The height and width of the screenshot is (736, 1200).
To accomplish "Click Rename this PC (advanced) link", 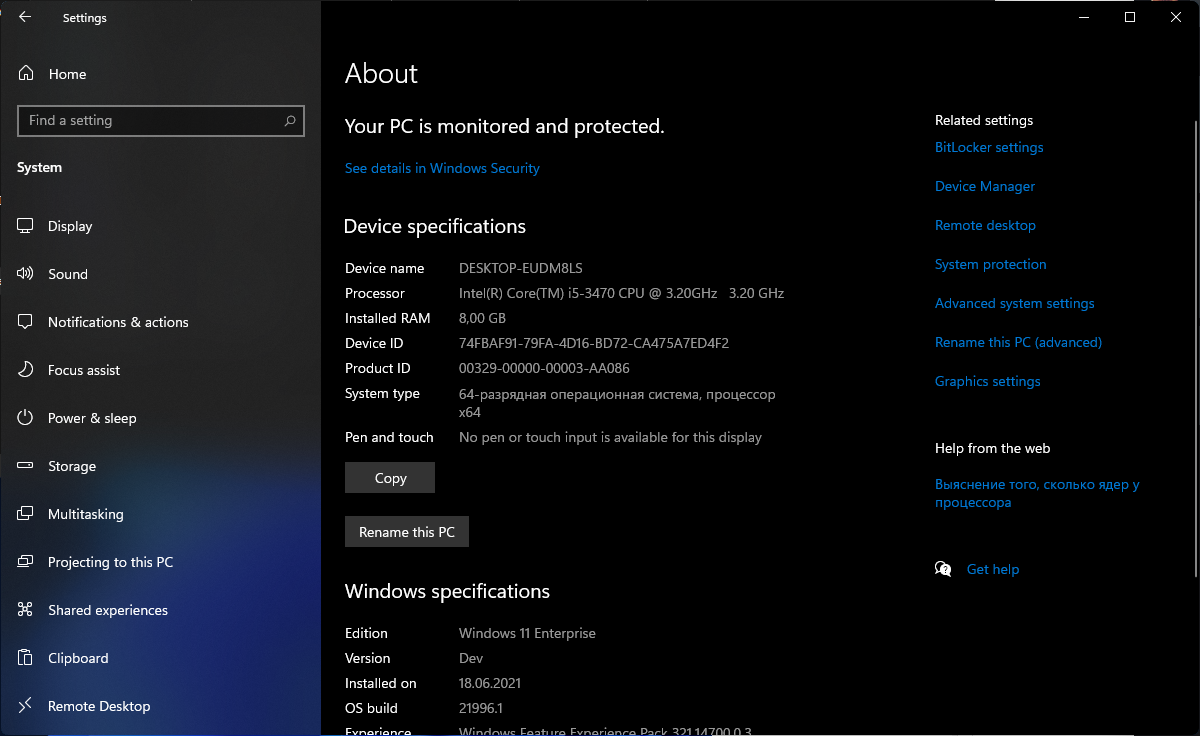I will point(1018,342).
